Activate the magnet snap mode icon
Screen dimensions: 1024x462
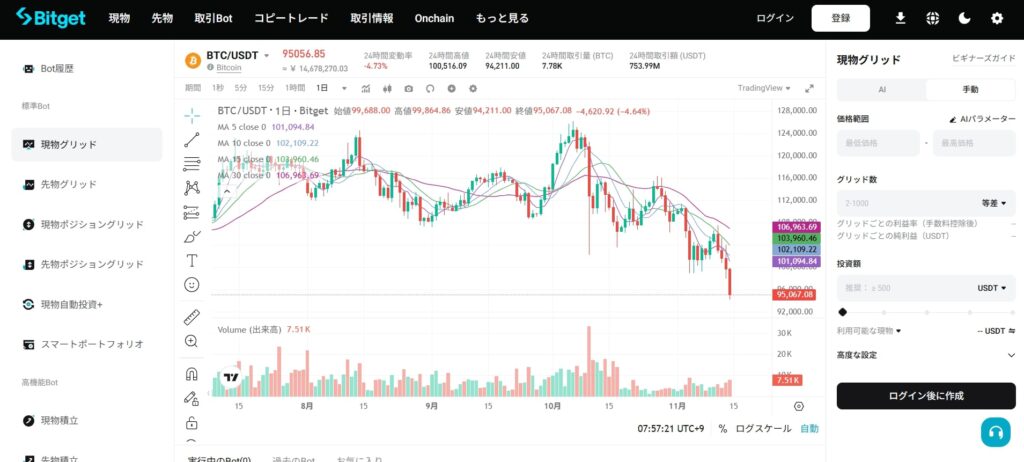click(x=192, y=374)
